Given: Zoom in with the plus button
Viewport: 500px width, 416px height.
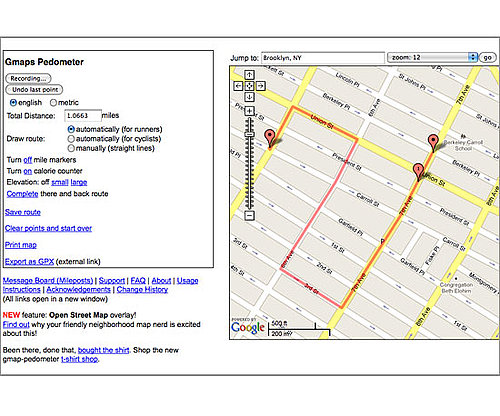Looking at the screenshot, I should (249, 111).
